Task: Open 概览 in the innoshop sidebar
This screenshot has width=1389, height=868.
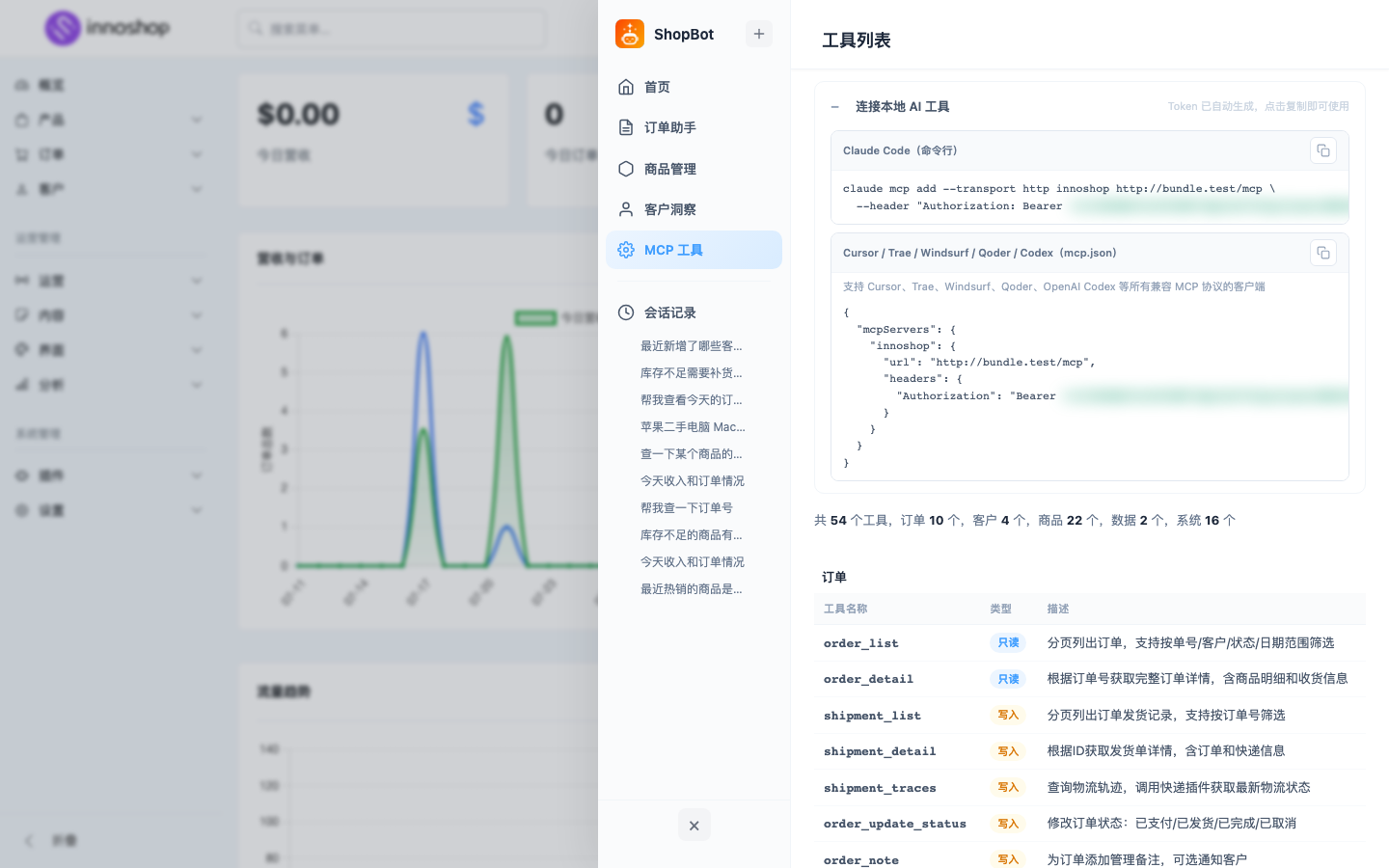Action: point(41,85)
